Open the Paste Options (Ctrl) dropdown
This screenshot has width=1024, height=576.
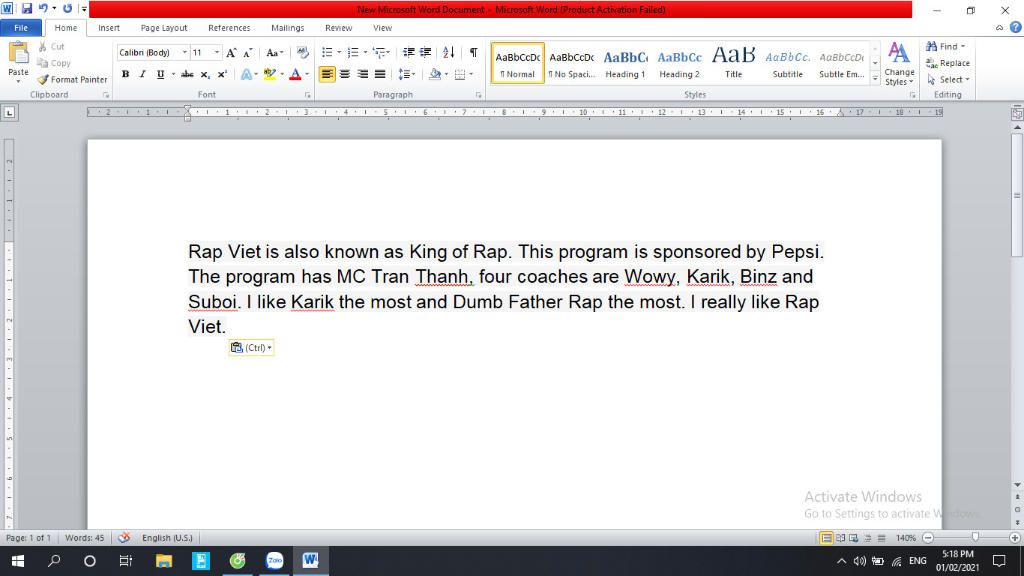(251, 347)
